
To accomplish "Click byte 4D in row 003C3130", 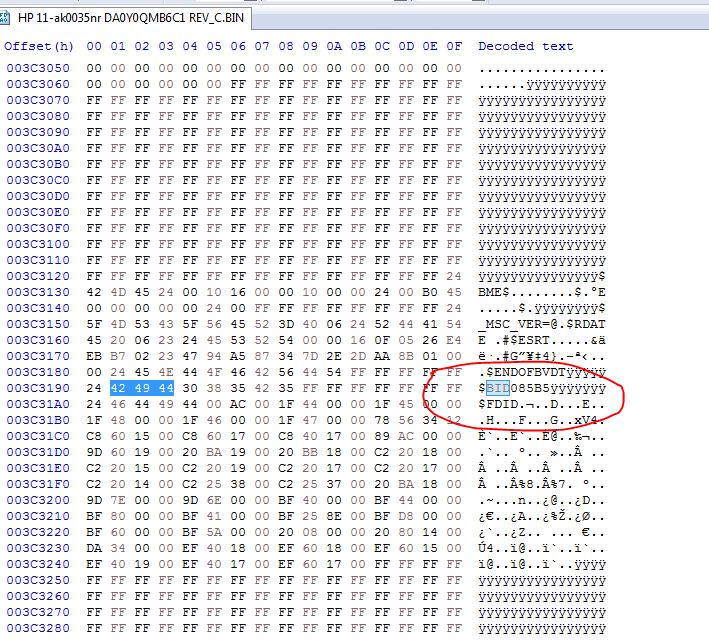I will click(x=118, y=292).
